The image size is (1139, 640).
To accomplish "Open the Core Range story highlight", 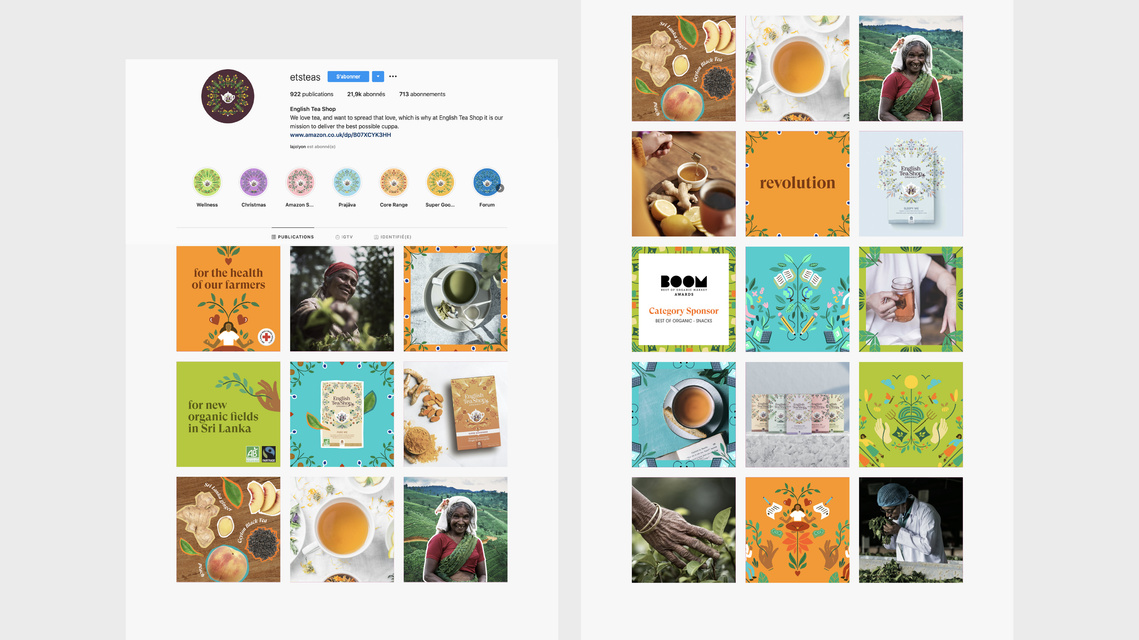I will [x=393, y=182].
